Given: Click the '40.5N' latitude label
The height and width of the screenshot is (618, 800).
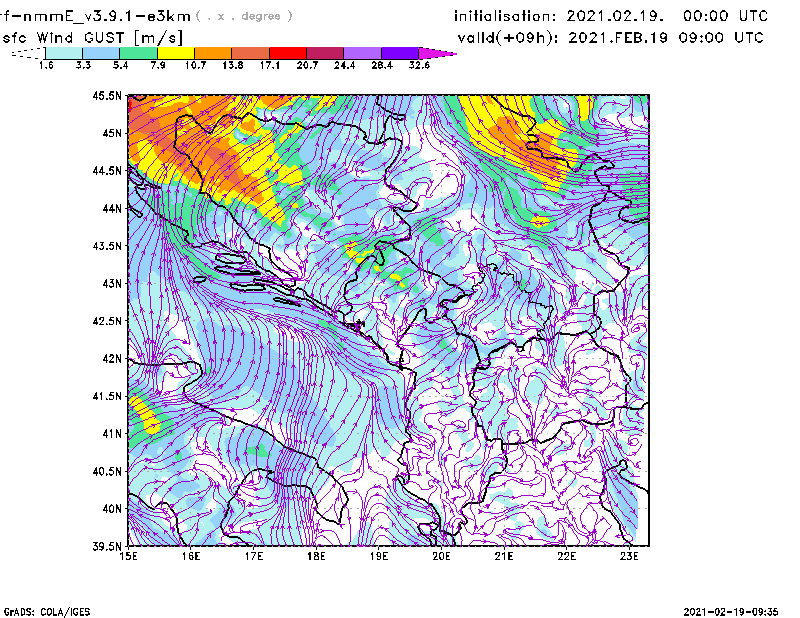Looking at the screenshot, I should [107, 472].
